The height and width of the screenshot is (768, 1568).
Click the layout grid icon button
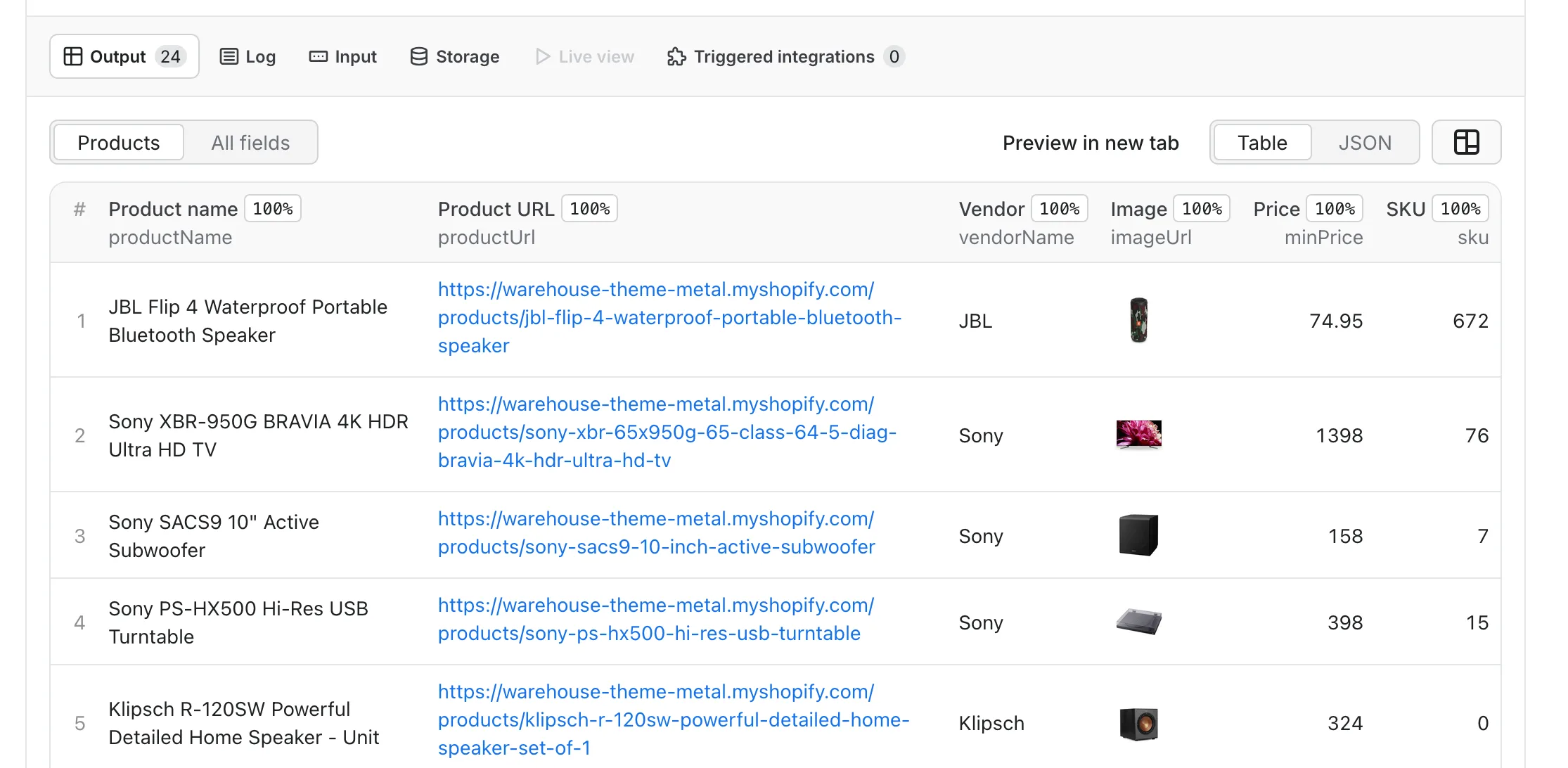pyautogui.click(x=1466, y=142)
